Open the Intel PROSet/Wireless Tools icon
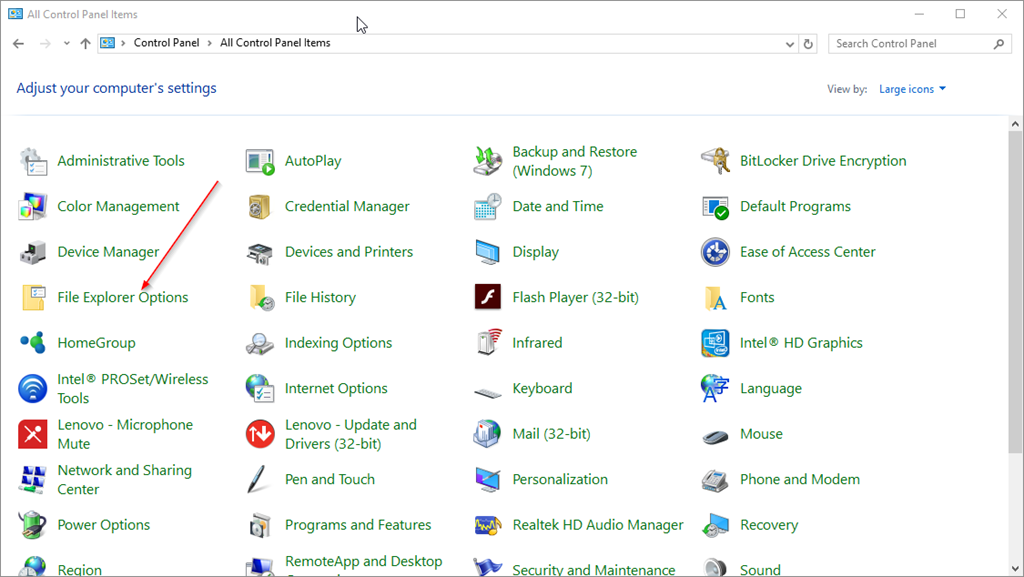The width and height of the screenshot is (1024, 577). coord(33,388)
